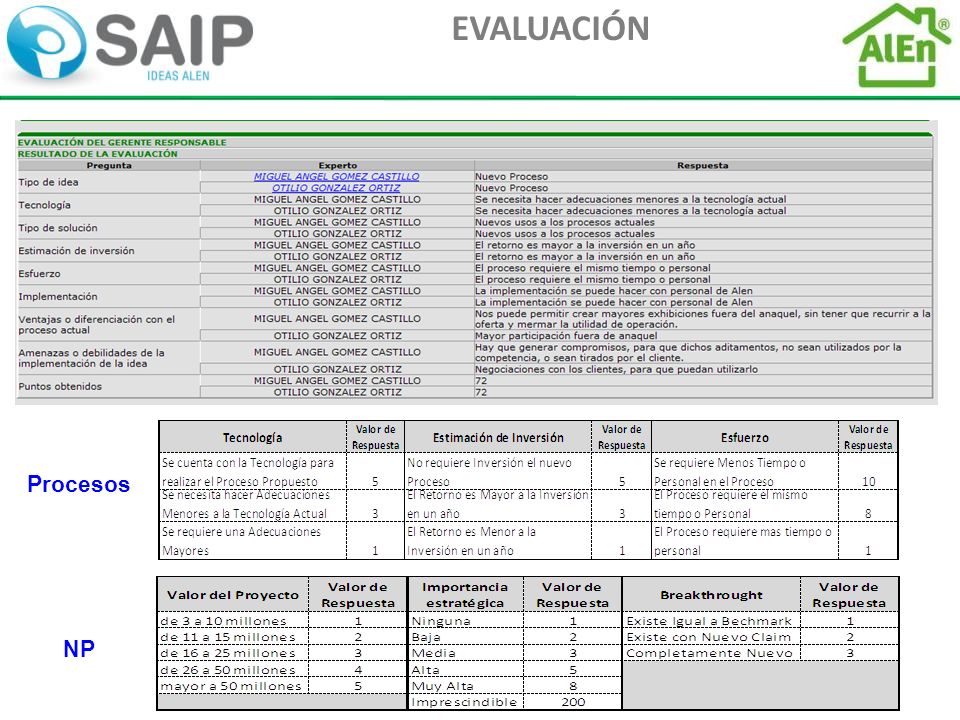The height and width of the screenshot is (720, 960).
Task: Select 'El Proceso requiere mas tiempo' cell
Action: [745, 541]
